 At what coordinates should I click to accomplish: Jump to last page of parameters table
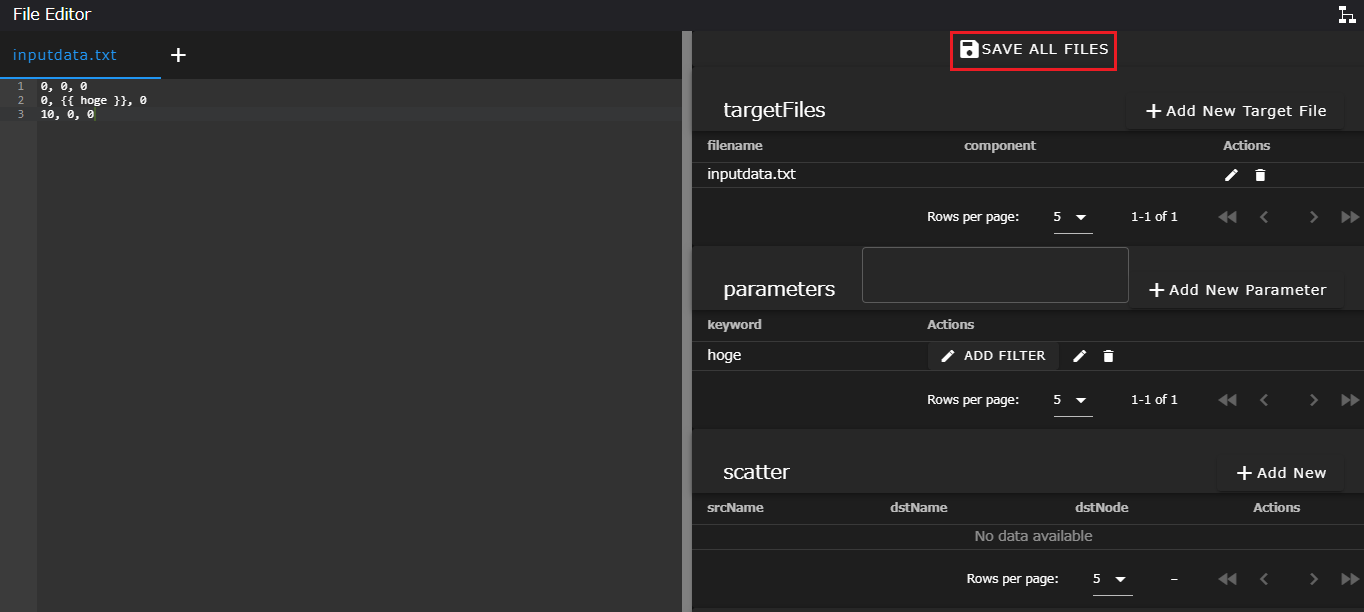[1349, 400]
